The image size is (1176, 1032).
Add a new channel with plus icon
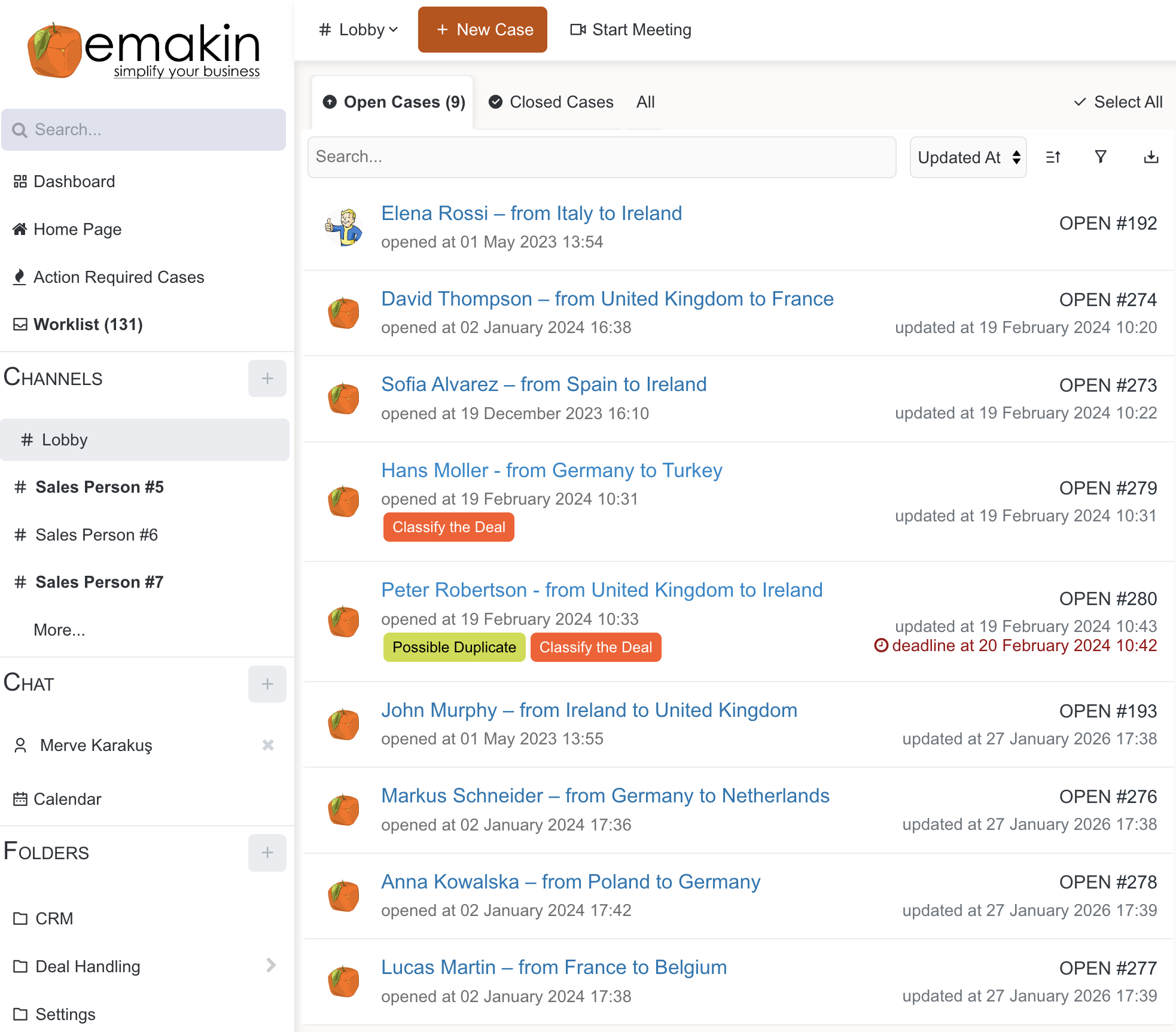[267, 378]
